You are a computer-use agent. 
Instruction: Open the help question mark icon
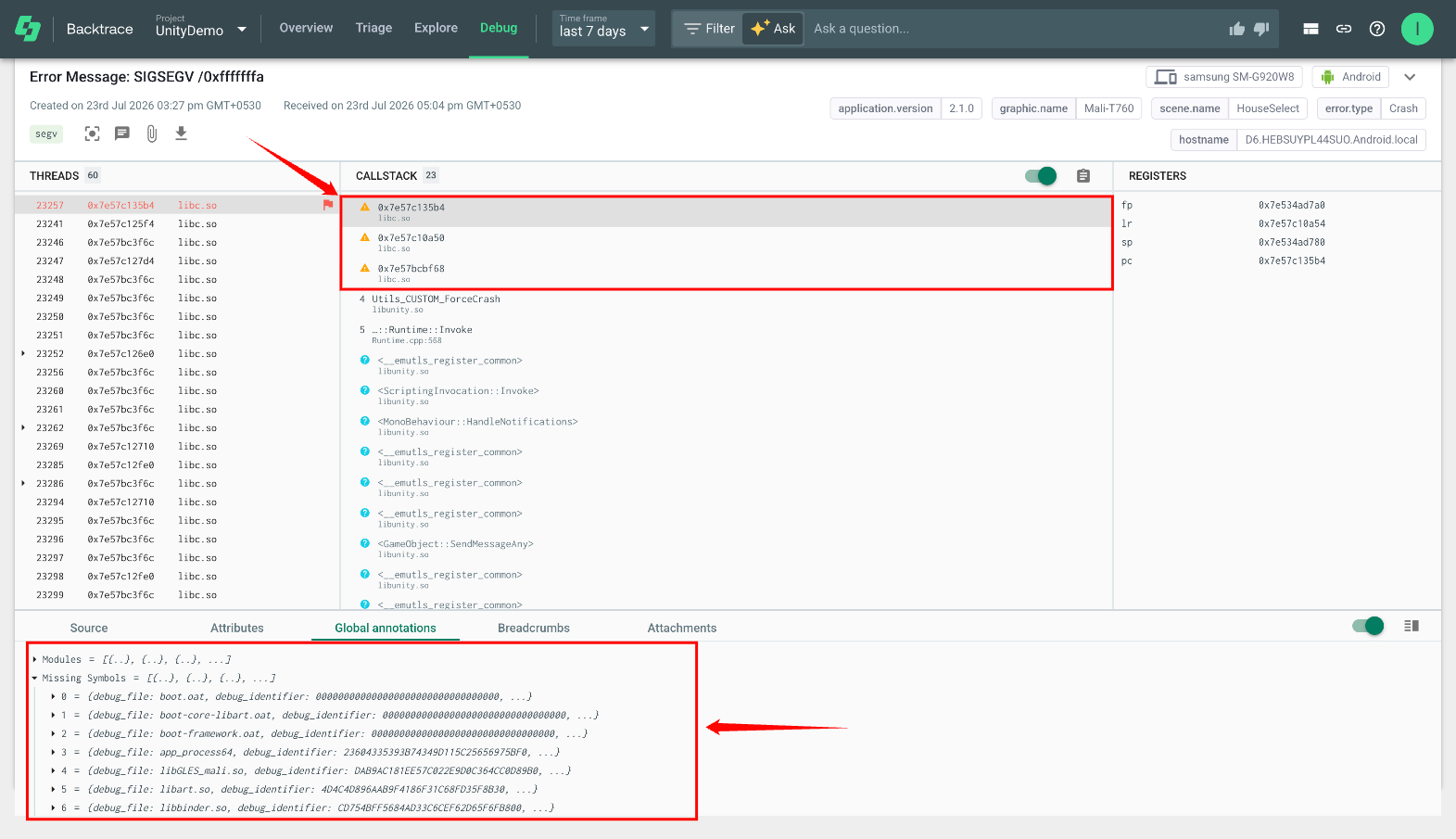1377,29
